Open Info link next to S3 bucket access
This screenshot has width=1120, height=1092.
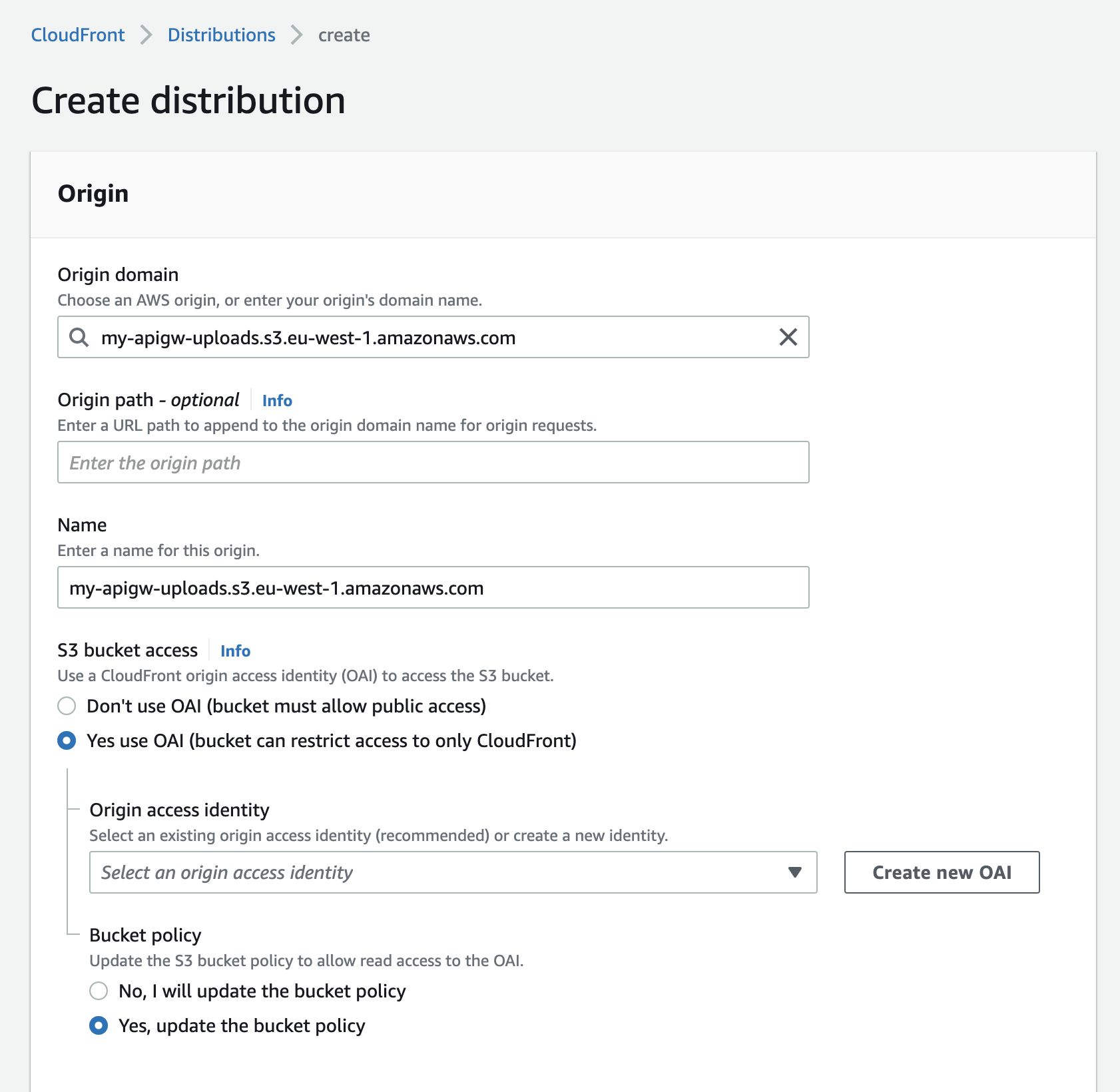tap(235, 651)
